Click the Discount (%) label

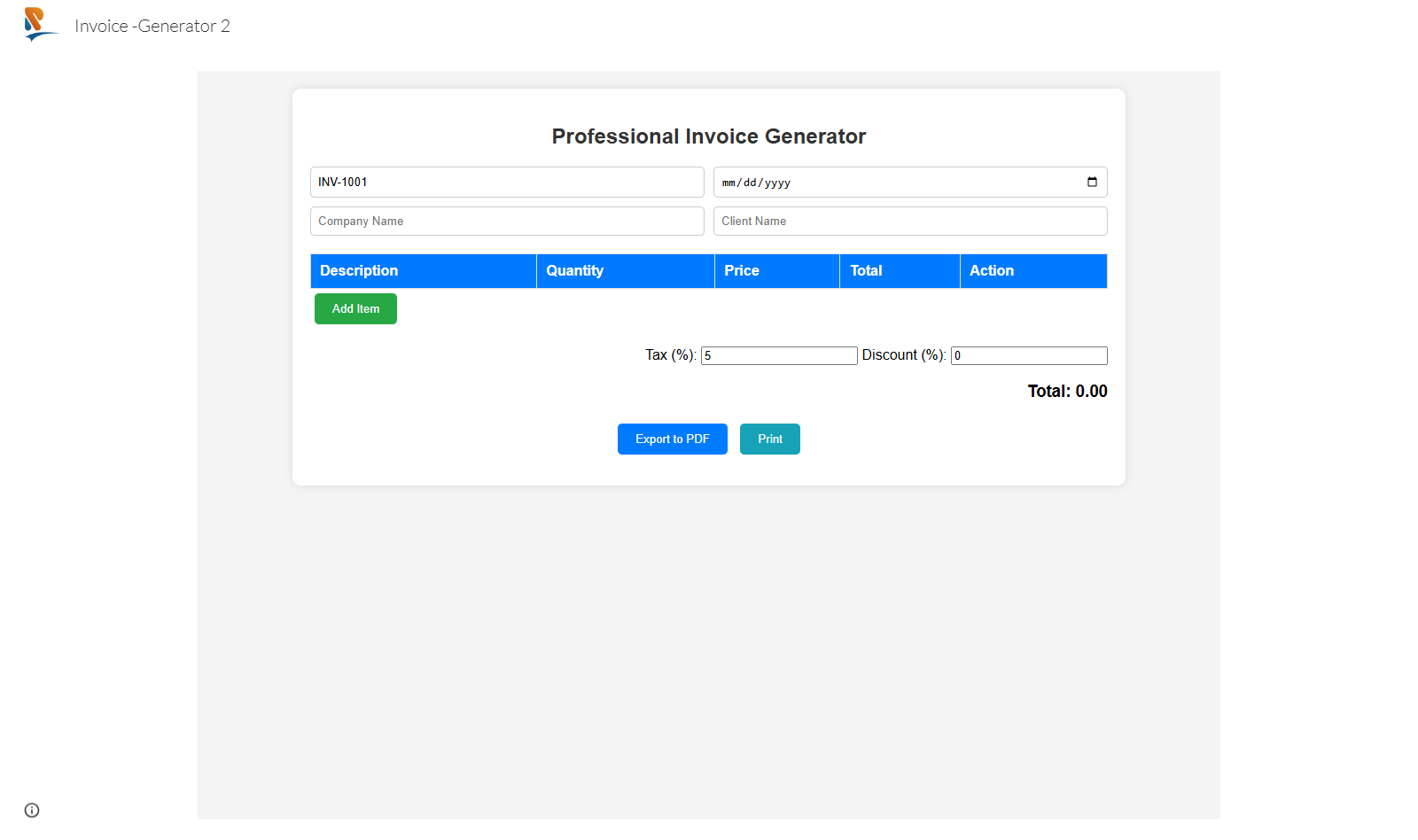point(904,354)
